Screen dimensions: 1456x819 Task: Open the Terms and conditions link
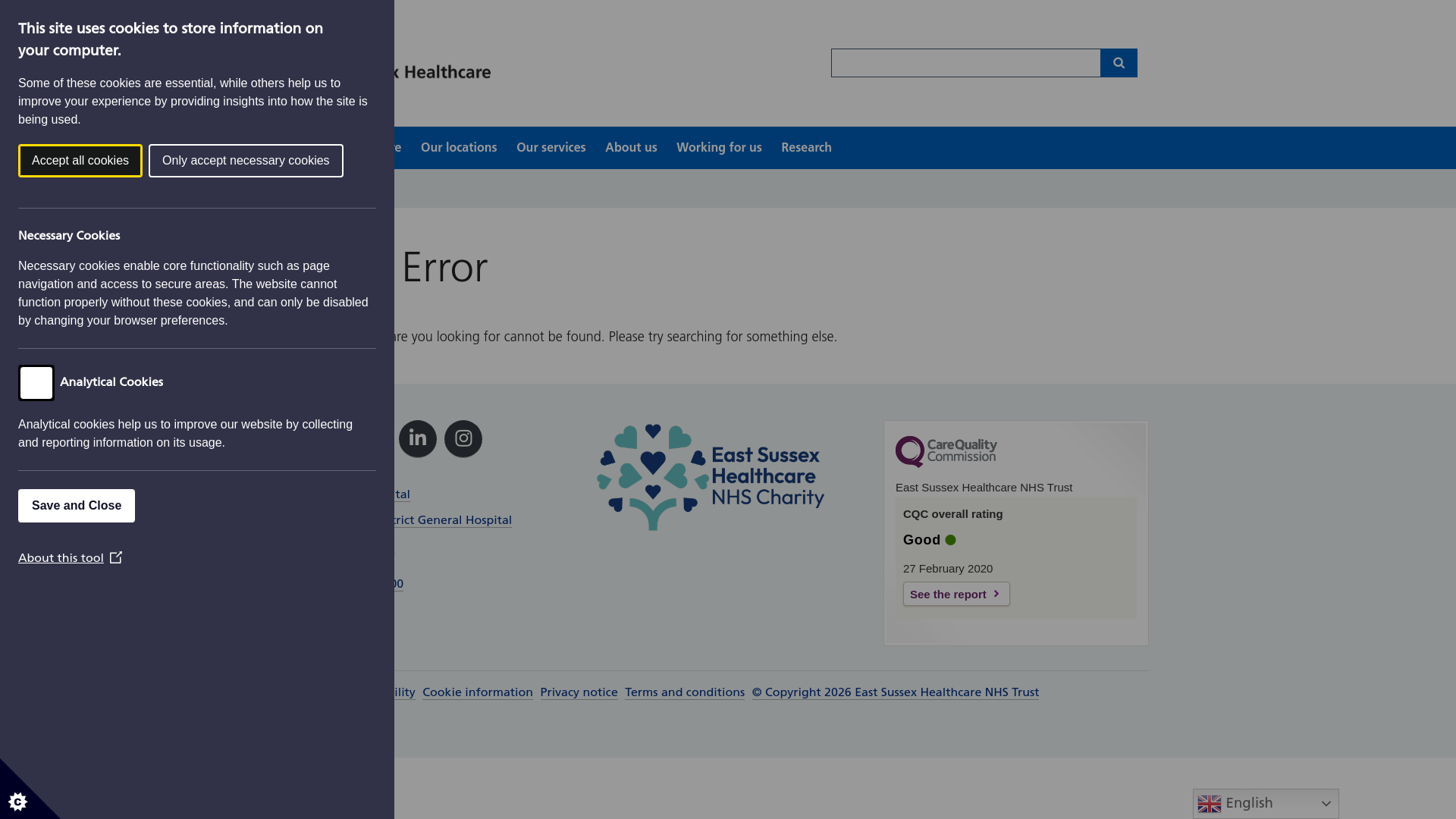(x=685, y=692)
